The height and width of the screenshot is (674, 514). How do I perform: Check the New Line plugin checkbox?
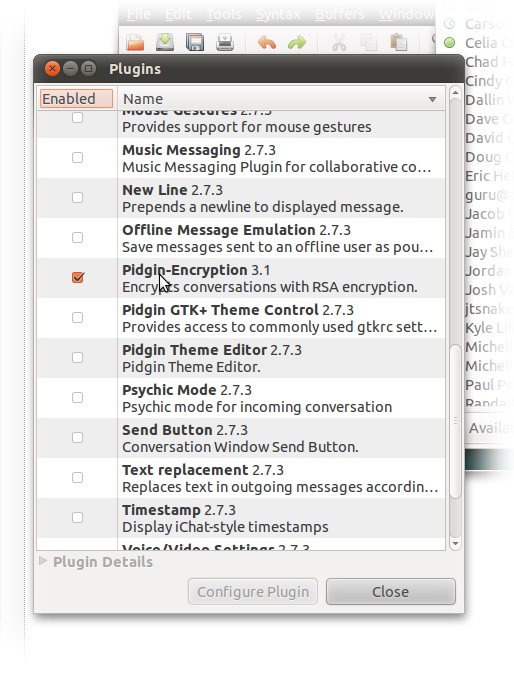tap(77, 198)
